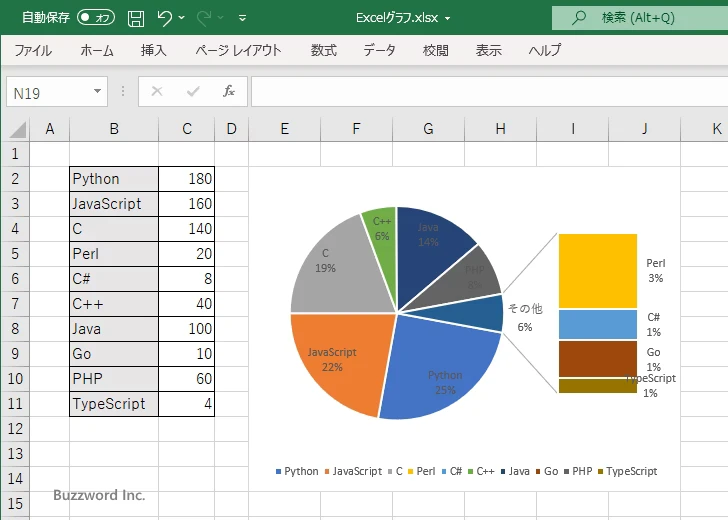Switch to the ホーム tab
728x520 pixels.
click(x=97, y=50)
